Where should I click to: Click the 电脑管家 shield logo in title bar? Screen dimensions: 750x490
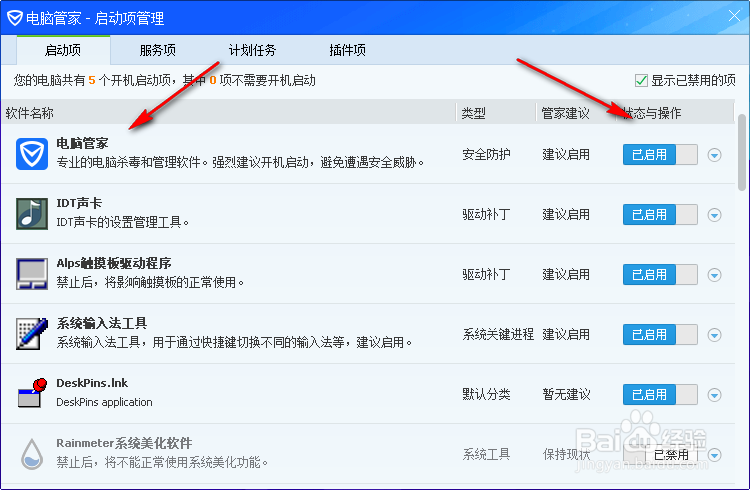[15, 18]
